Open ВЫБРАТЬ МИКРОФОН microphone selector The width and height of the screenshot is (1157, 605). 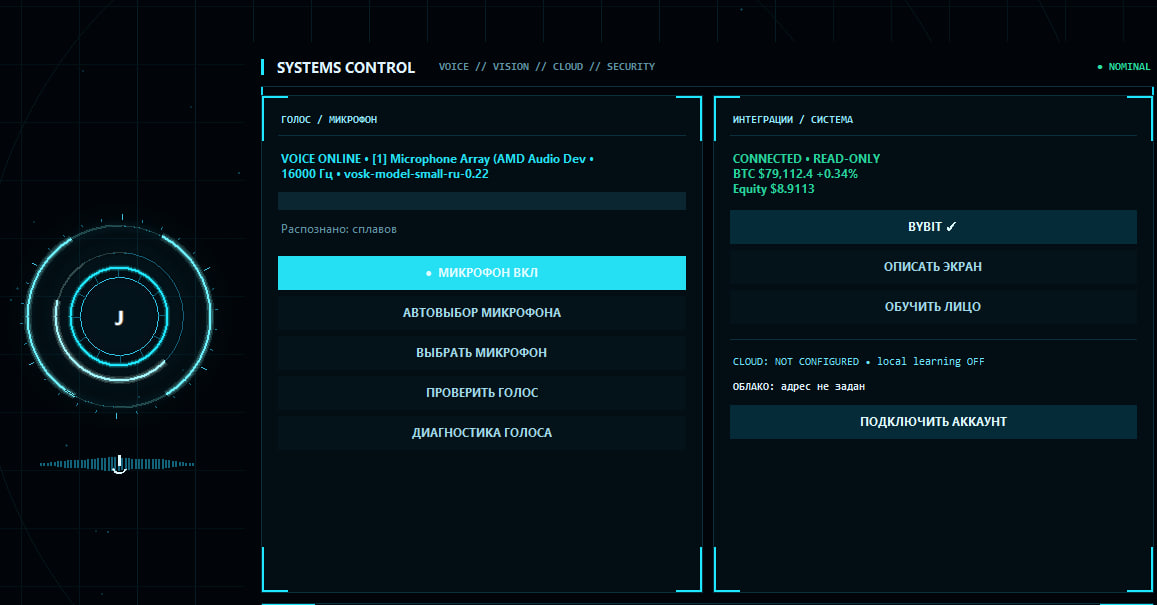pos(482,353)
